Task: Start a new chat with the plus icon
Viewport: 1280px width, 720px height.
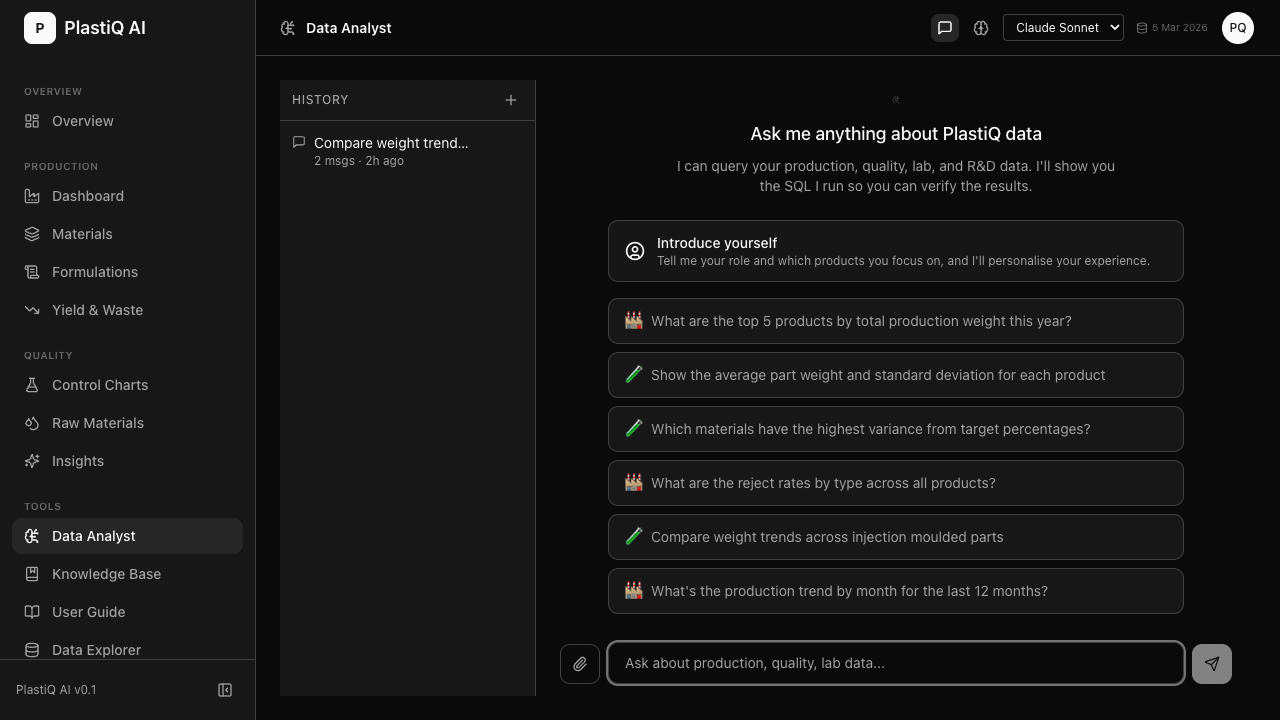Action: tap(511, 100)
